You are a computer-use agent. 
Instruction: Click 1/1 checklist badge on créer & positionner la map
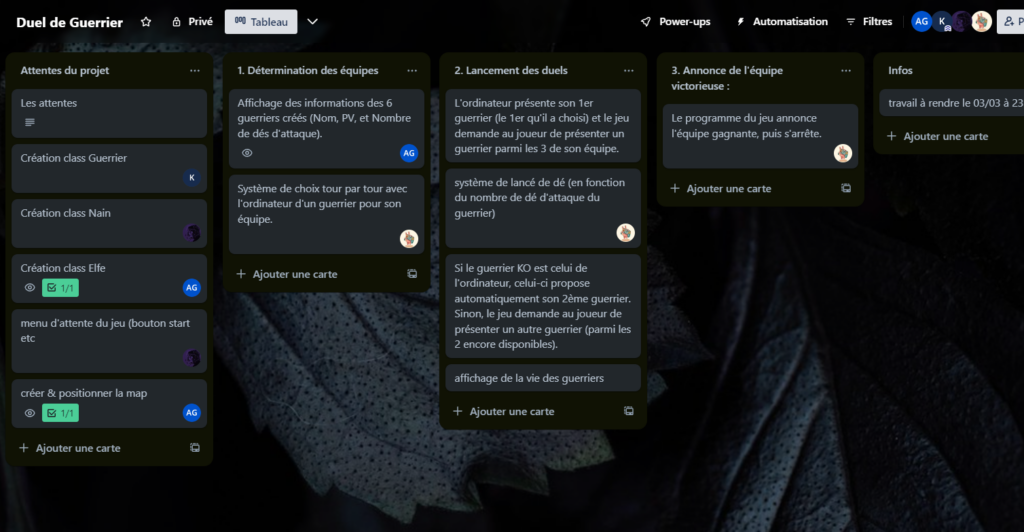tap(60, 413)
